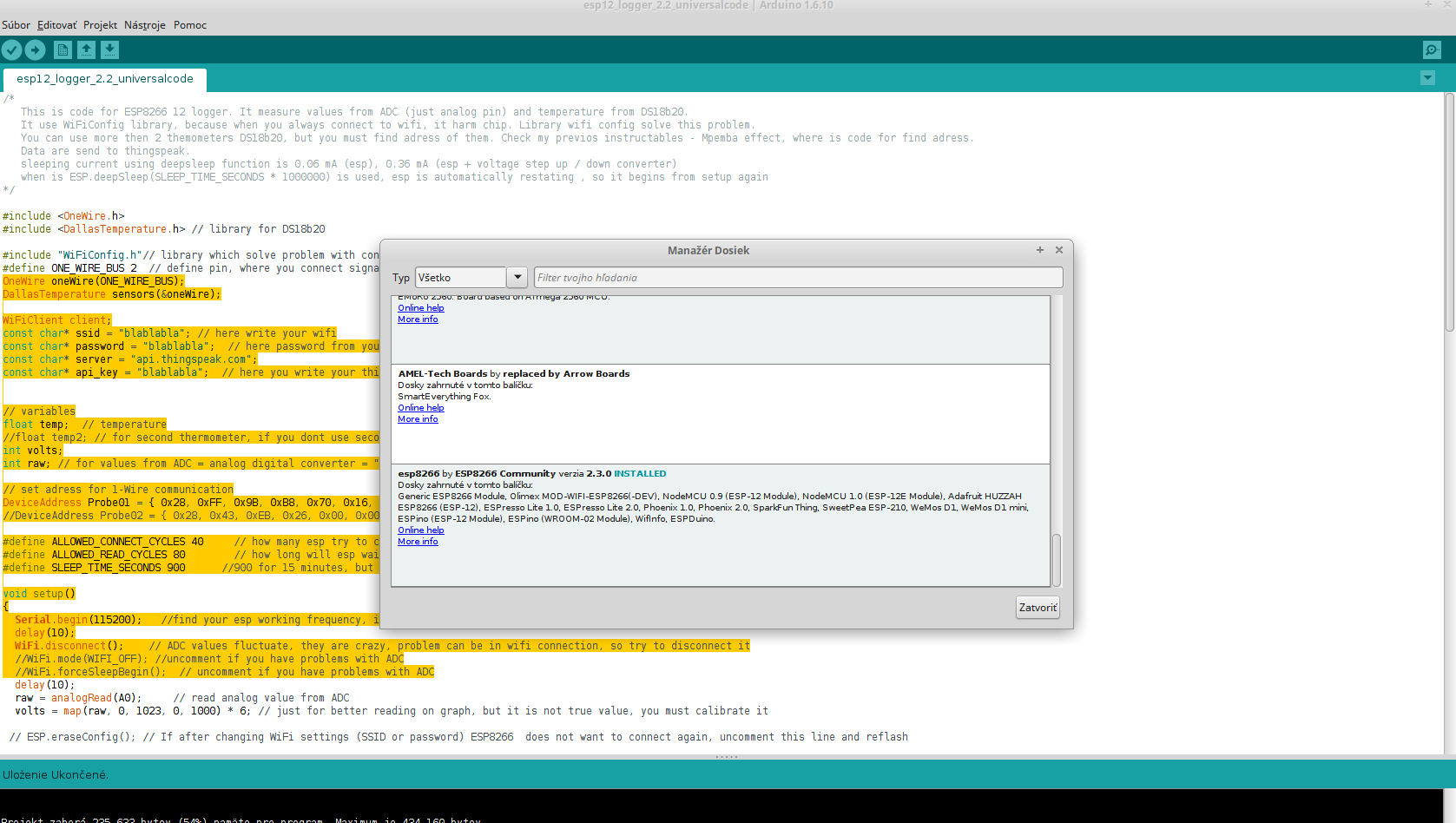The image size is (1456, 823).
Task: Maximize the Manažér Dosiek dialog
Action: tap(1040, 250)
